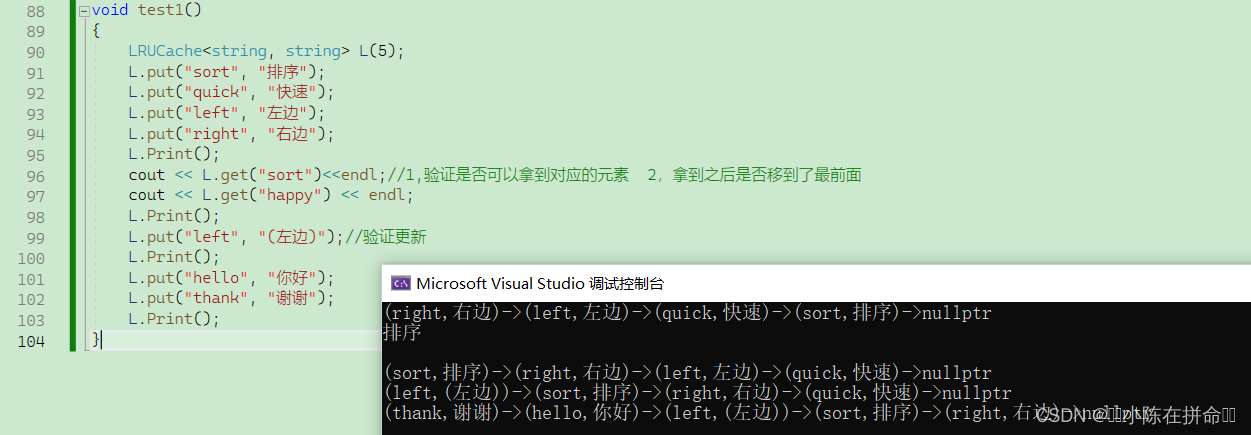This screenshot has height=435, width=1251.
Task: Click the cout << L.get("sort") statement
Action: tap(257, 175)
